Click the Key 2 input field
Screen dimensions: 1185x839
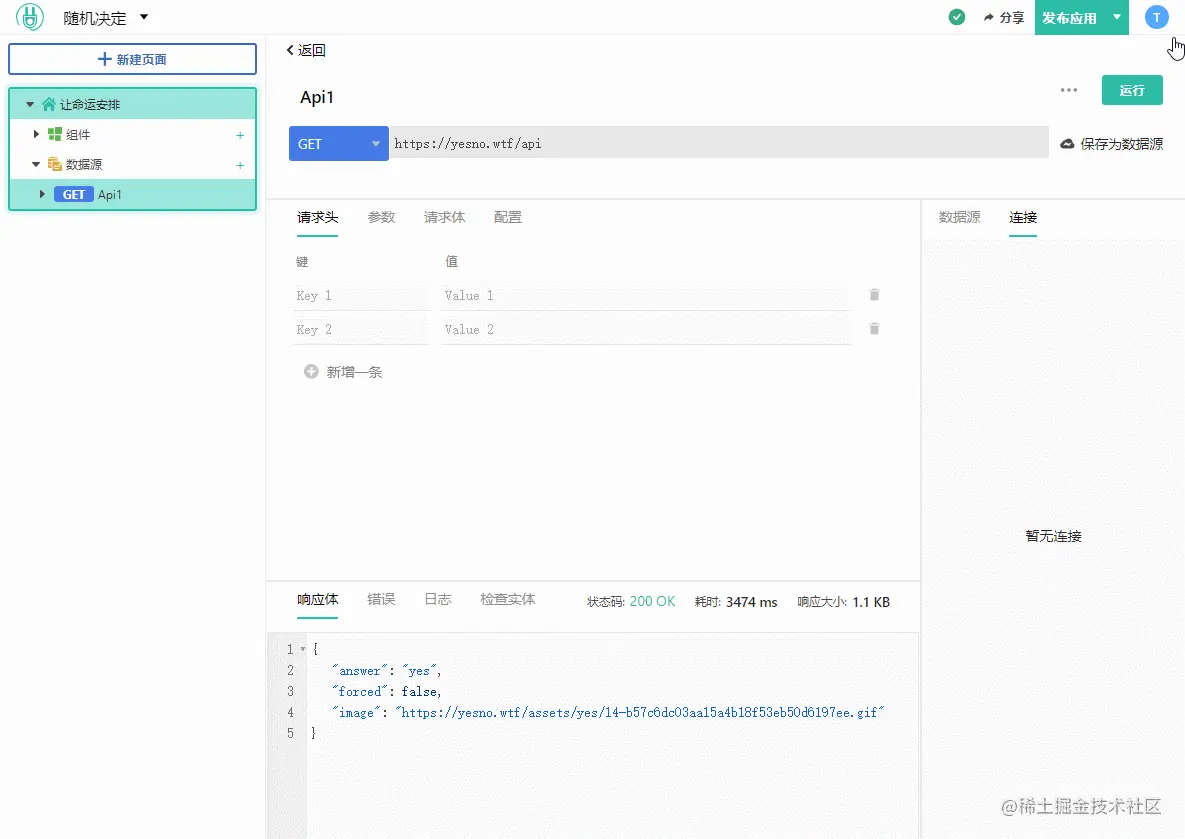coord(361,330)
